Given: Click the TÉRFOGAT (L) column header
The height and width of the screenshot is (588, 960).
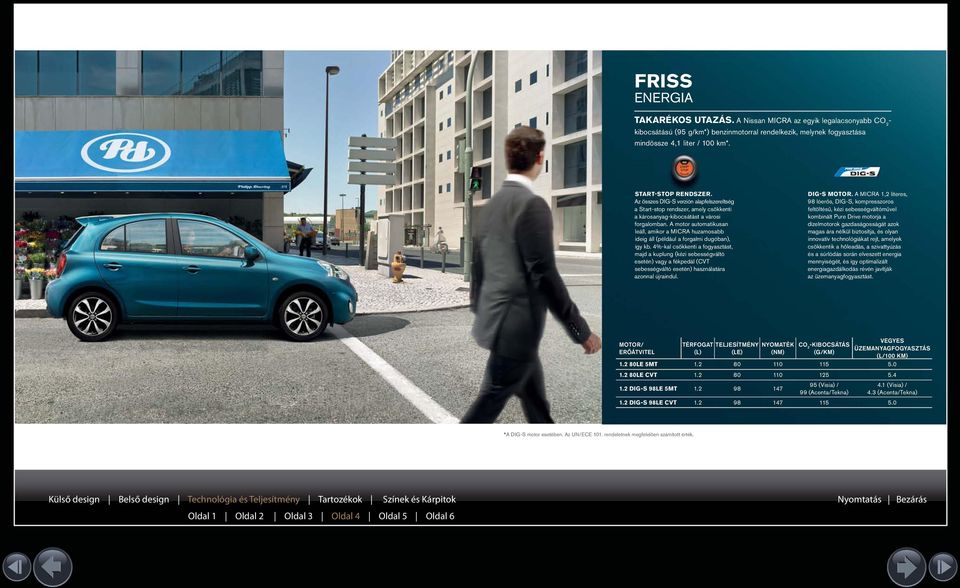Looking at the screenshot, I should click(697, 348).
